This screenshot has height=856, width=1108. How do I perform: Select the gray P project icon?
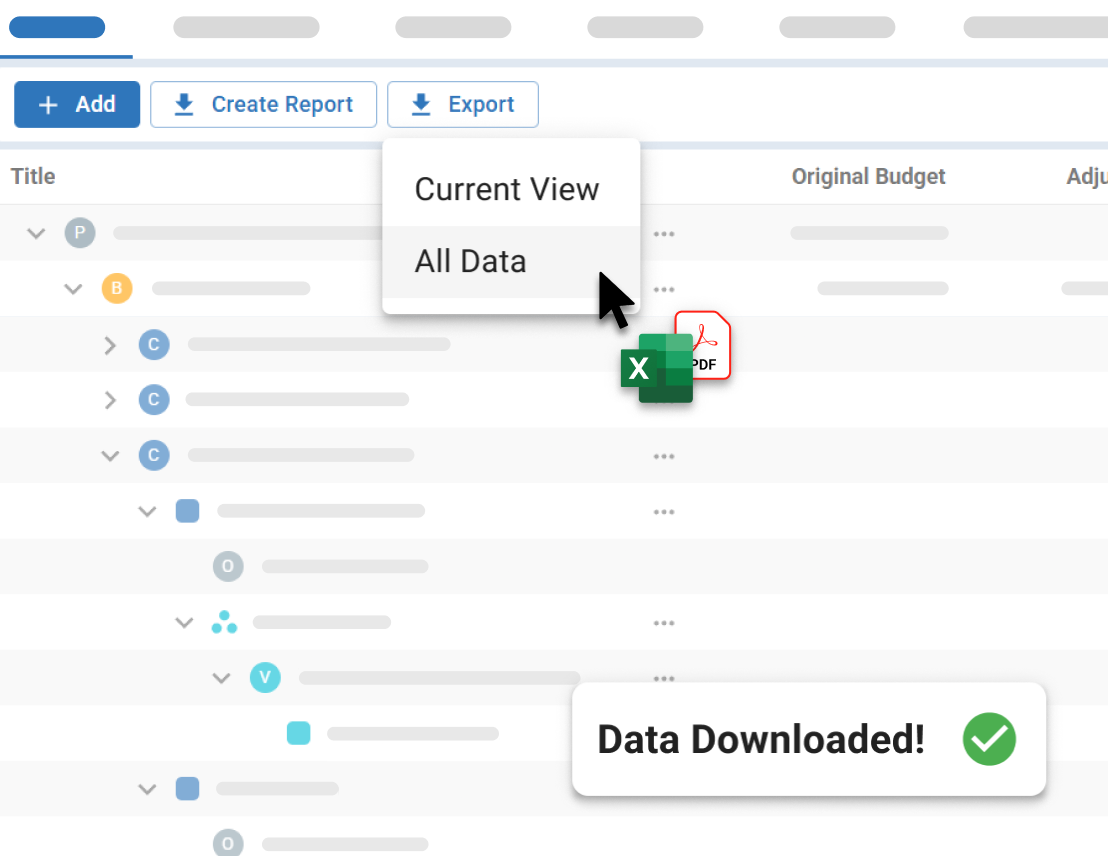(80, 232)
